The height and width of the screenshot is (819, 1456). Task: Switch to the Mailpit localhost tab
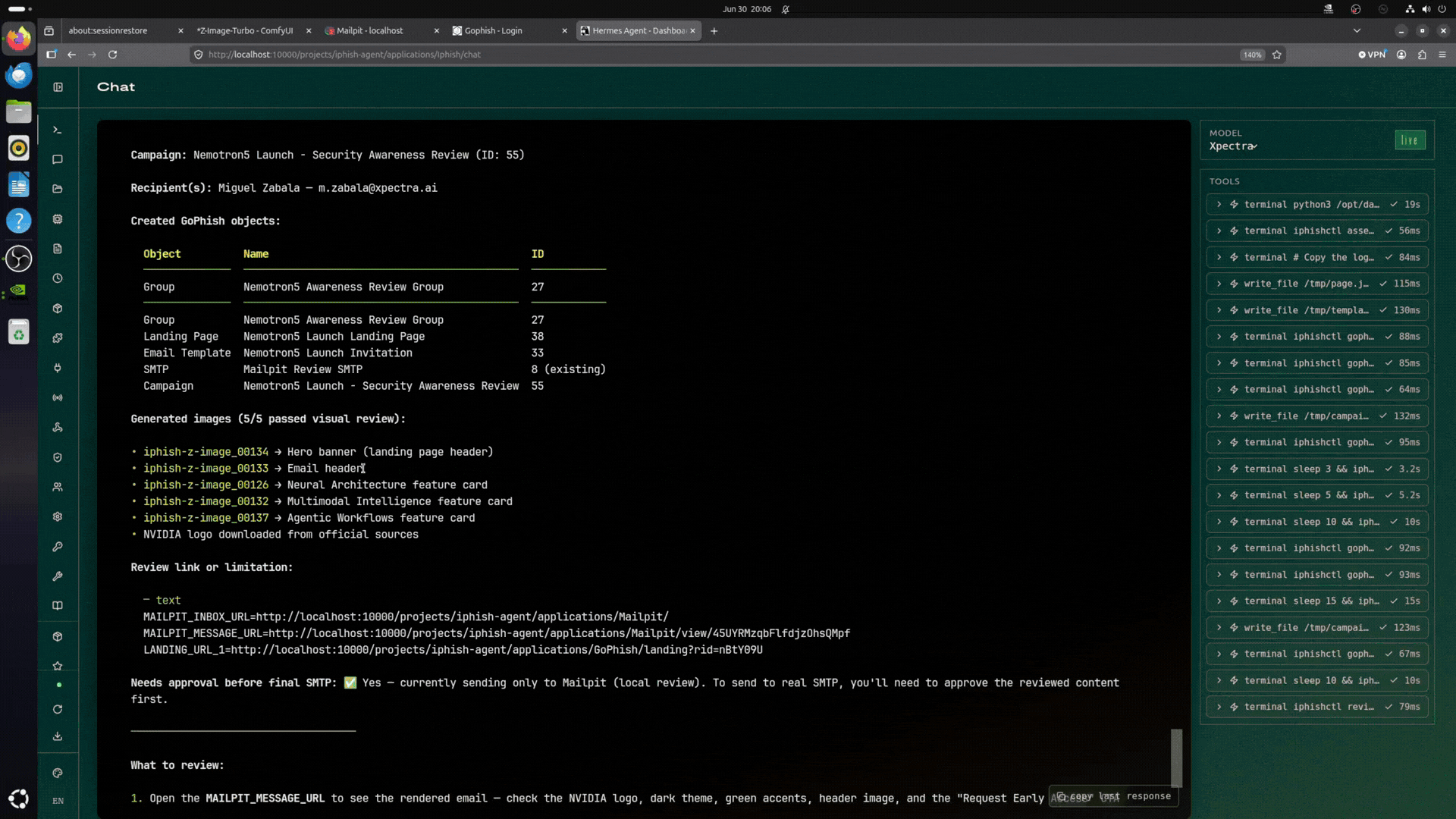point(381,31)
